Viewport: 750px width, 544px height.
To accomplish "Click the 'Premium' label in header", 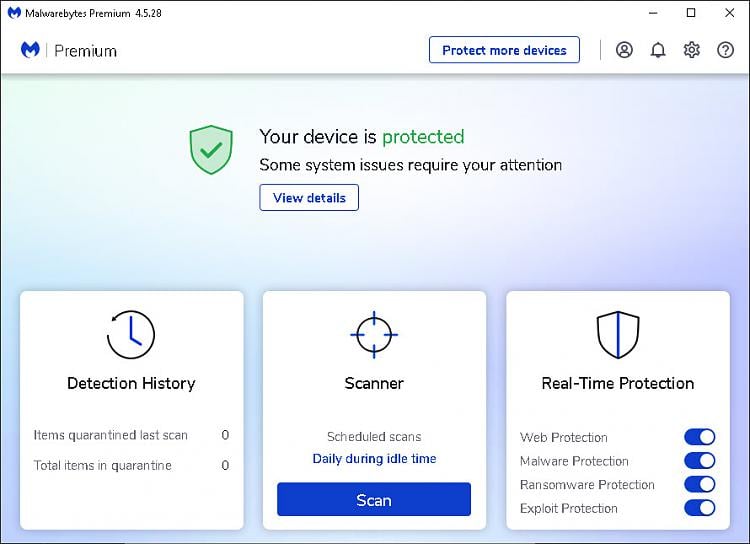I will pos(85,51).
